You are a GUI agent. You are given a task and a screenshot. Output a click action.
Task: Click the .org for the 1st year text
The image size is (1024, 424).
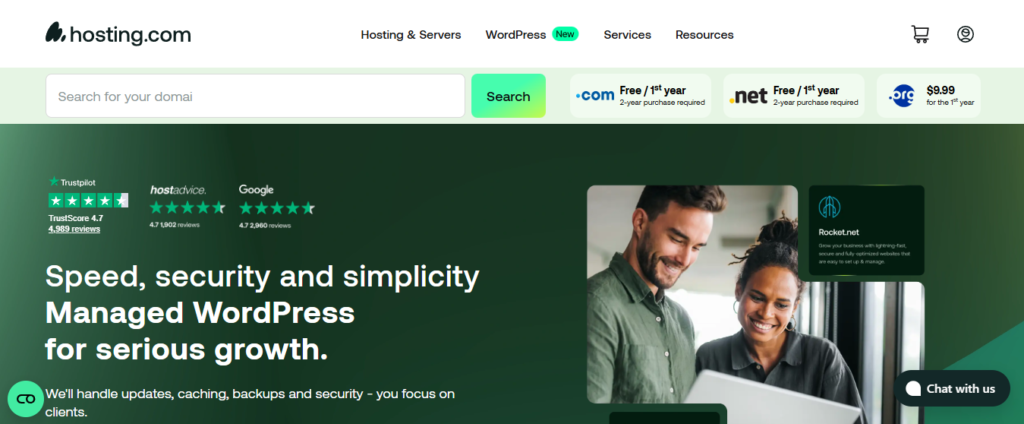pyautogui.click(x=950, y=102)
